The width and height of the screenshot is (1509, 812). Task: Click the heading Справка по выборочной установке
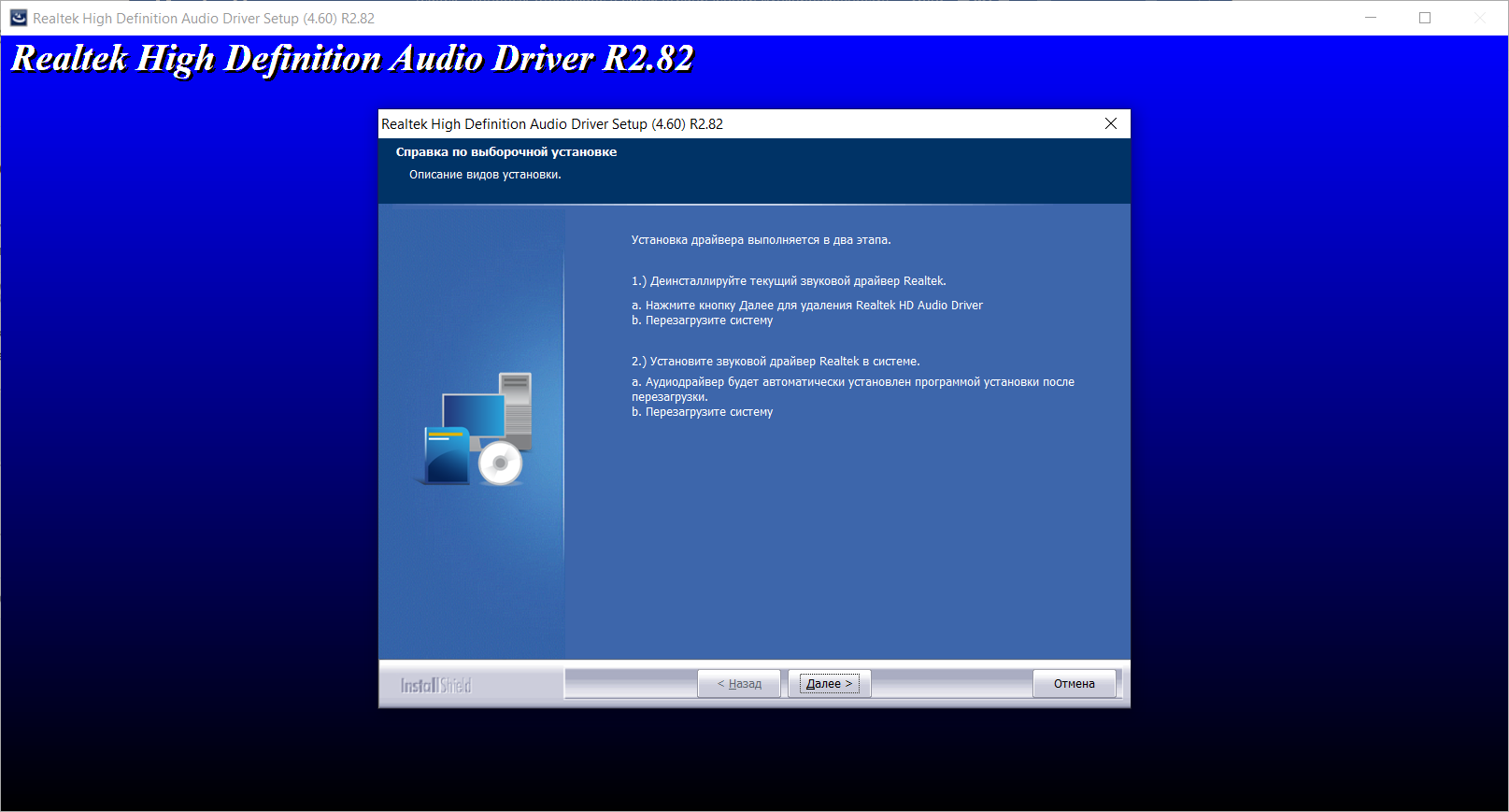tap(506, 152)
